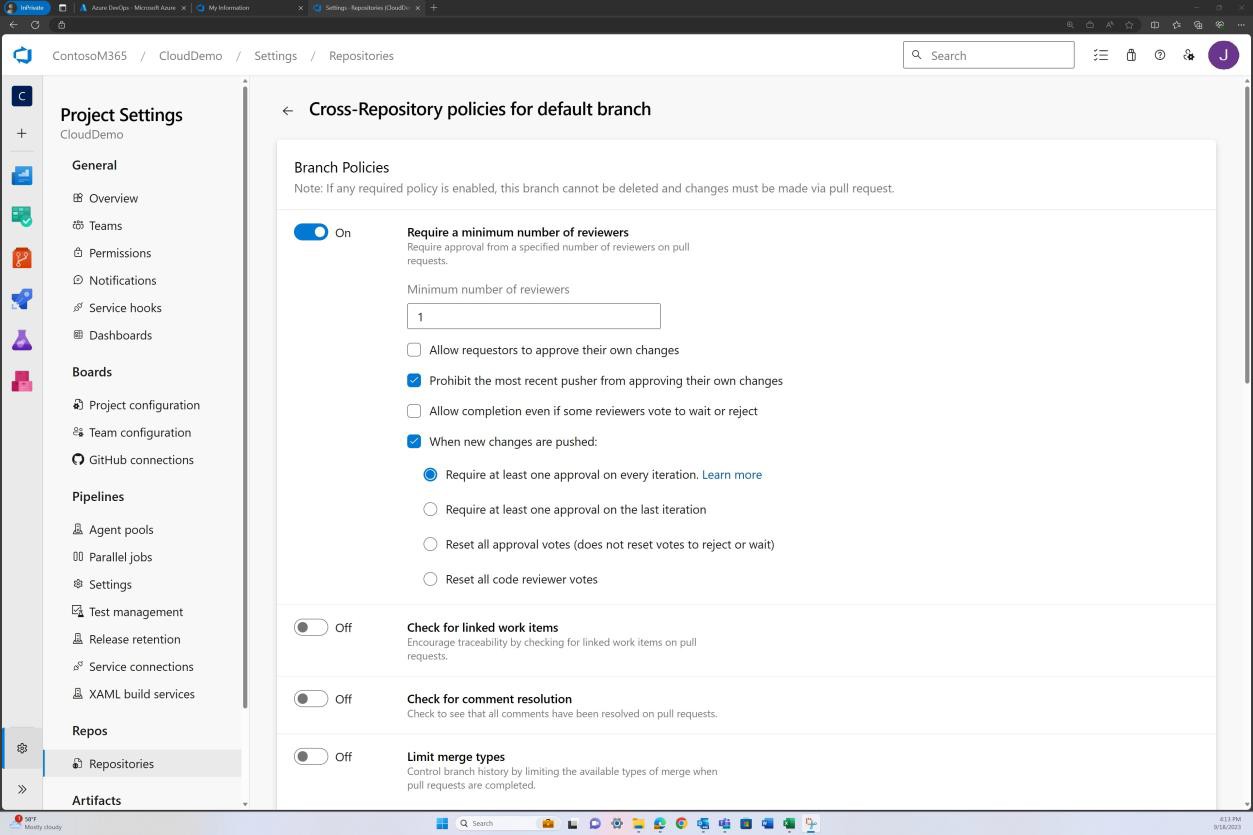
Task: Check Allow requestors to approve their own changes
Action: coord(414,350)
